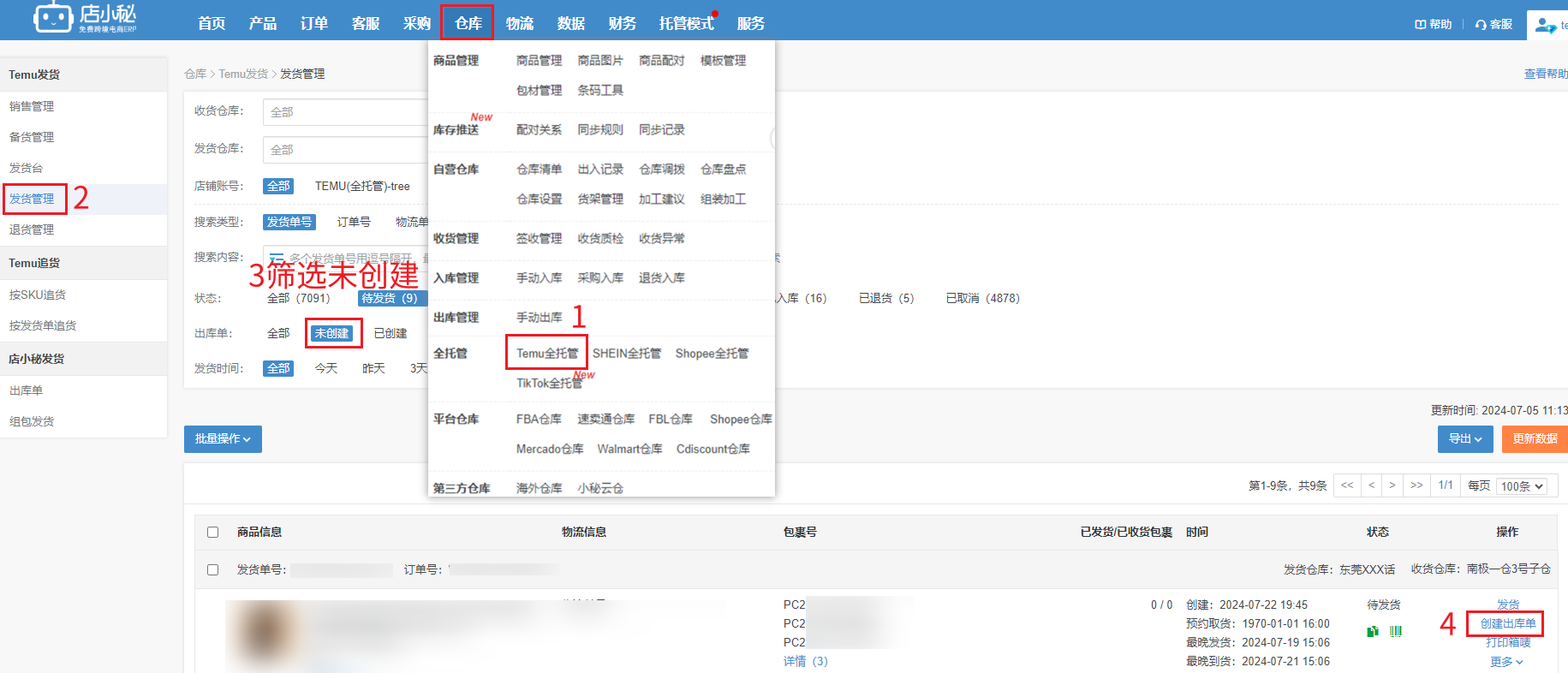The image size is (1568, 673).
Task: Open the 发货仓库 combo box
Action: pos(345,150)
